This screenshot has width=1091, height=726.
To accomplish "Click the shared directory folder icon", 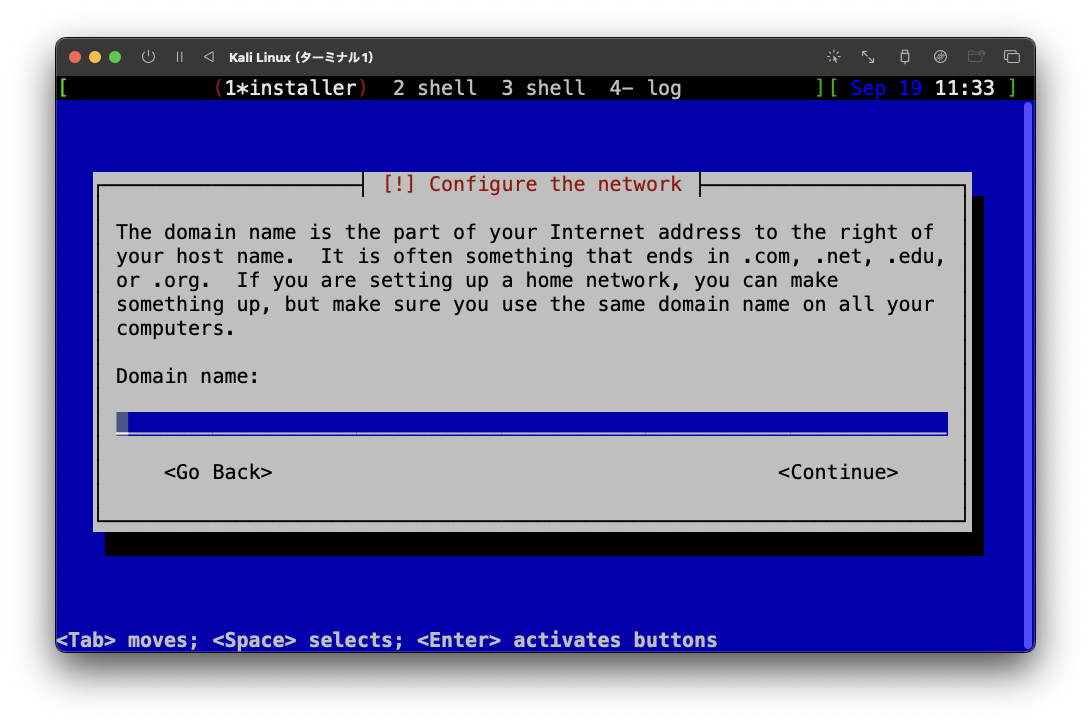I will [x=976, y=57].
